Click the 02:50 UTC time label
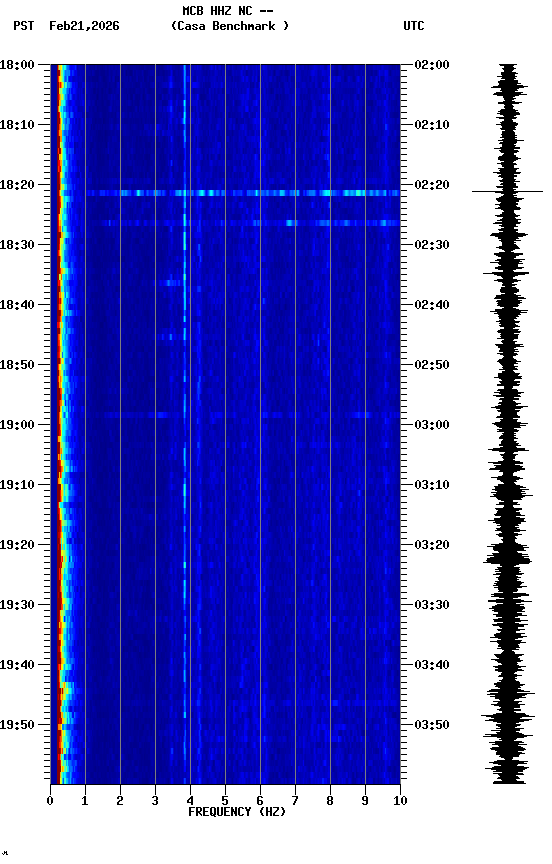Viewport: 552px width, 864px height. coord(432,365)
